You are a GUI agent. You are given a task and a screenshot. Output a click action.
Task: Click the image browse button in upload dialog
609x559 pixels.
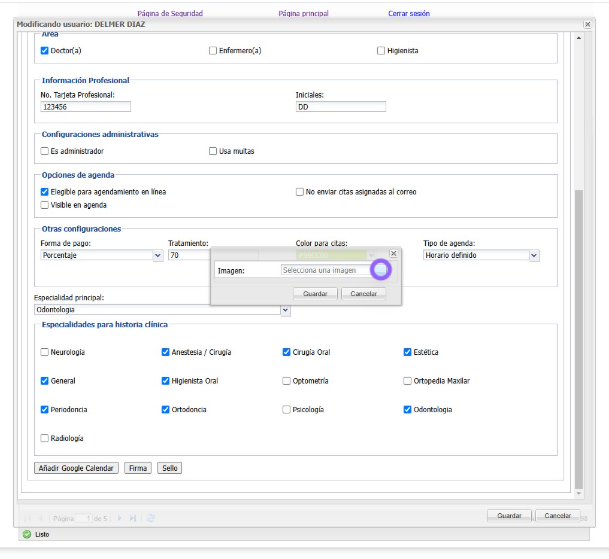[380, 269]
